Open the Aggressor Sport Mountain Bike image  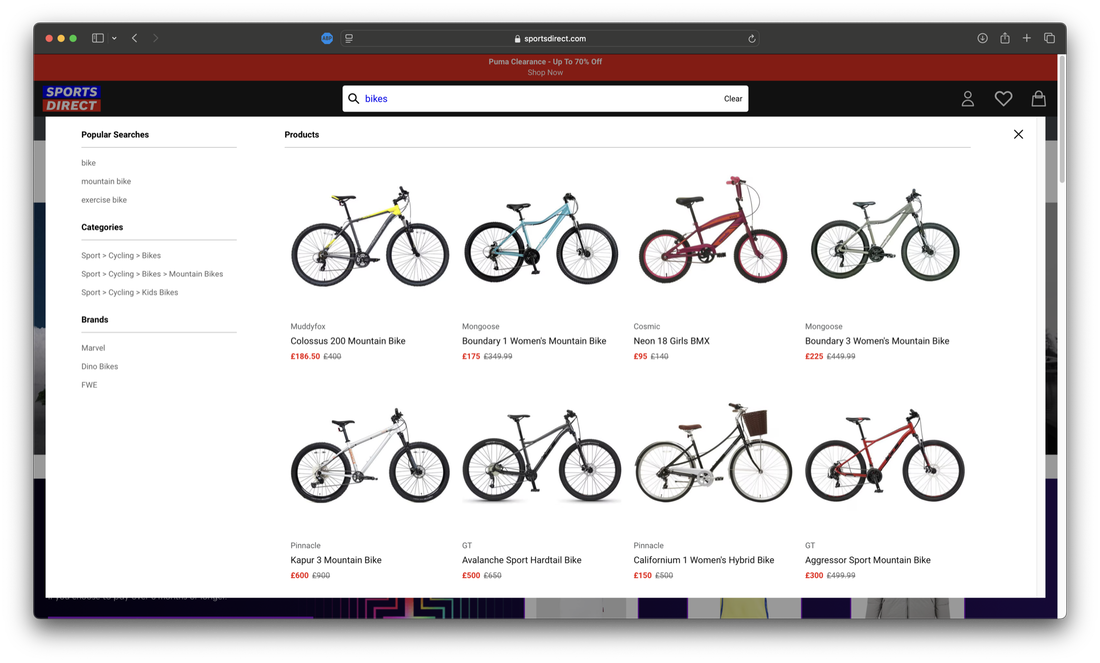pyautogui.click(x=885, y=455)
